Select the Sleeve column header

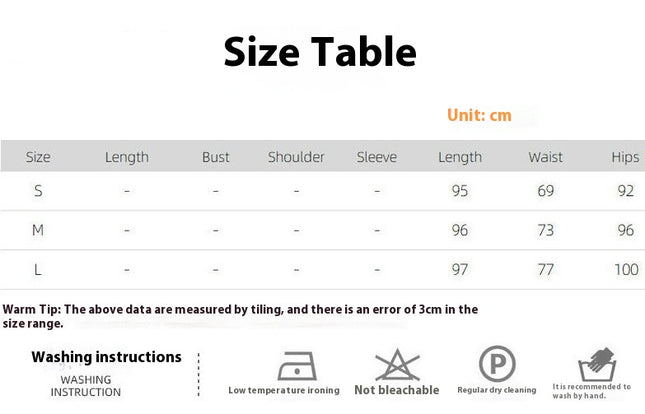click(x=377, y=157)
